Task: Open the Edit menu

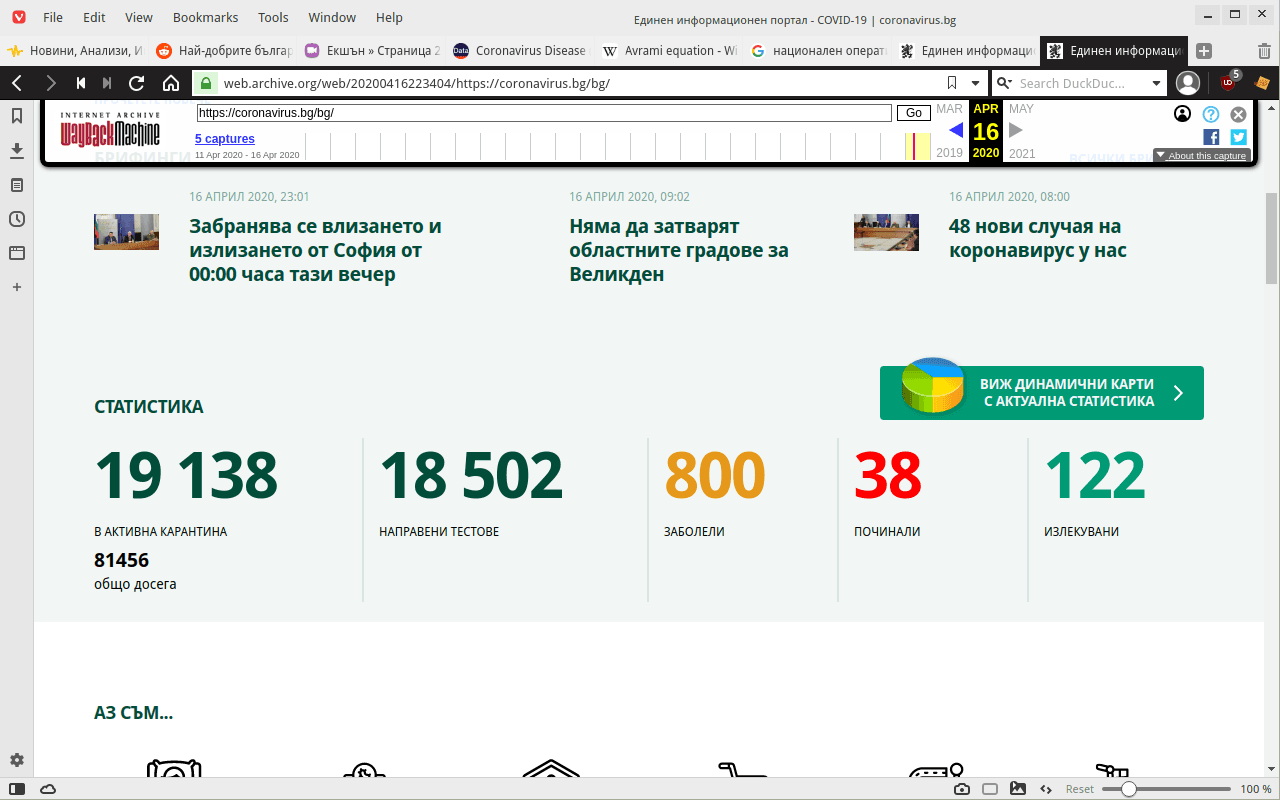Action: (x=94, y=17)
